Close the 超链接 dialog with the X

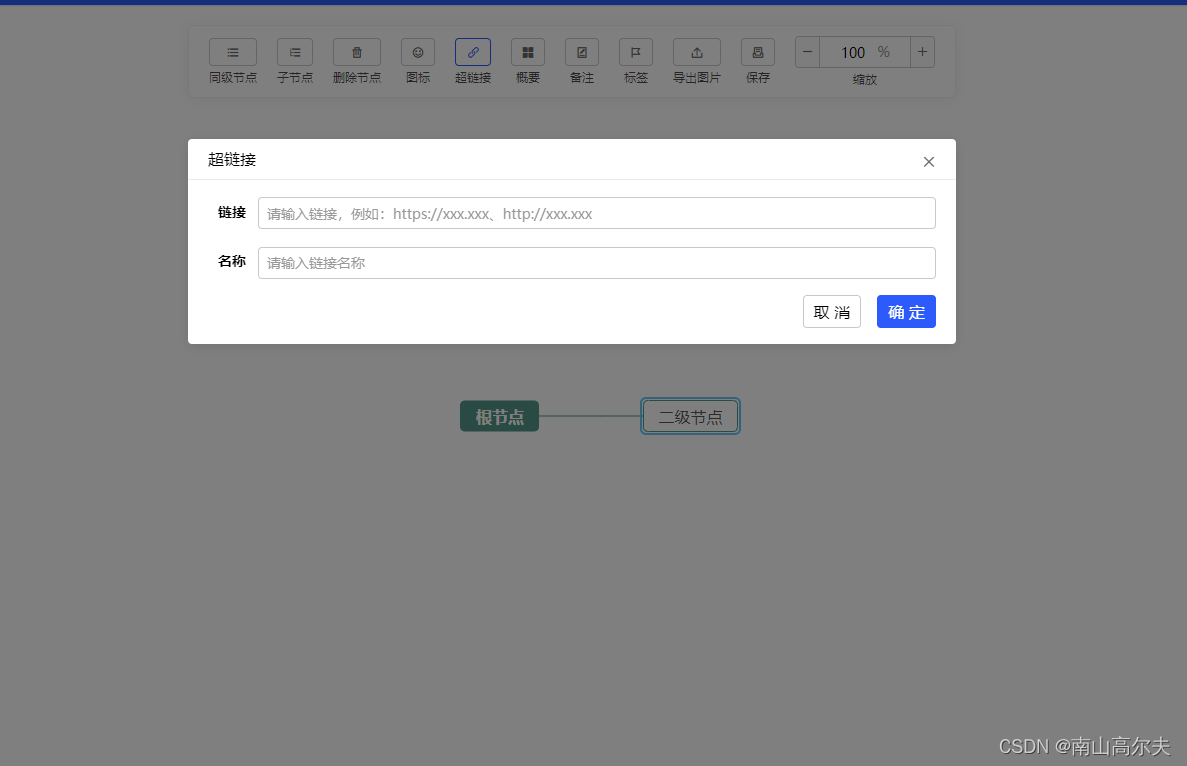[928, 161]
